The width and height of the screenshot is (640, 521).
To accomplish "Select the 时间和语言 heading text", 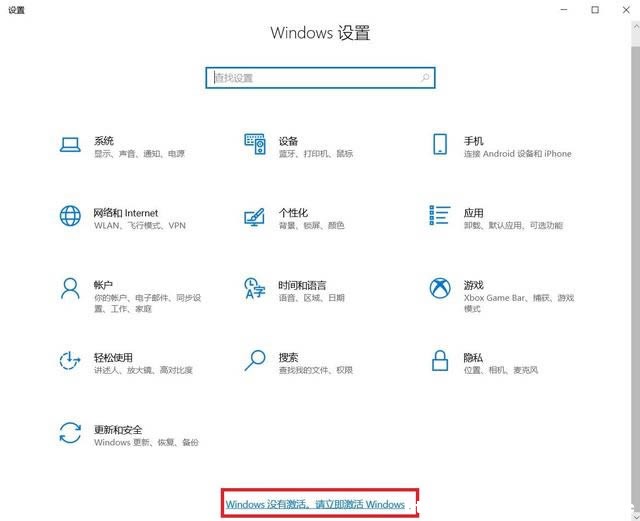I will click(302, 285).
